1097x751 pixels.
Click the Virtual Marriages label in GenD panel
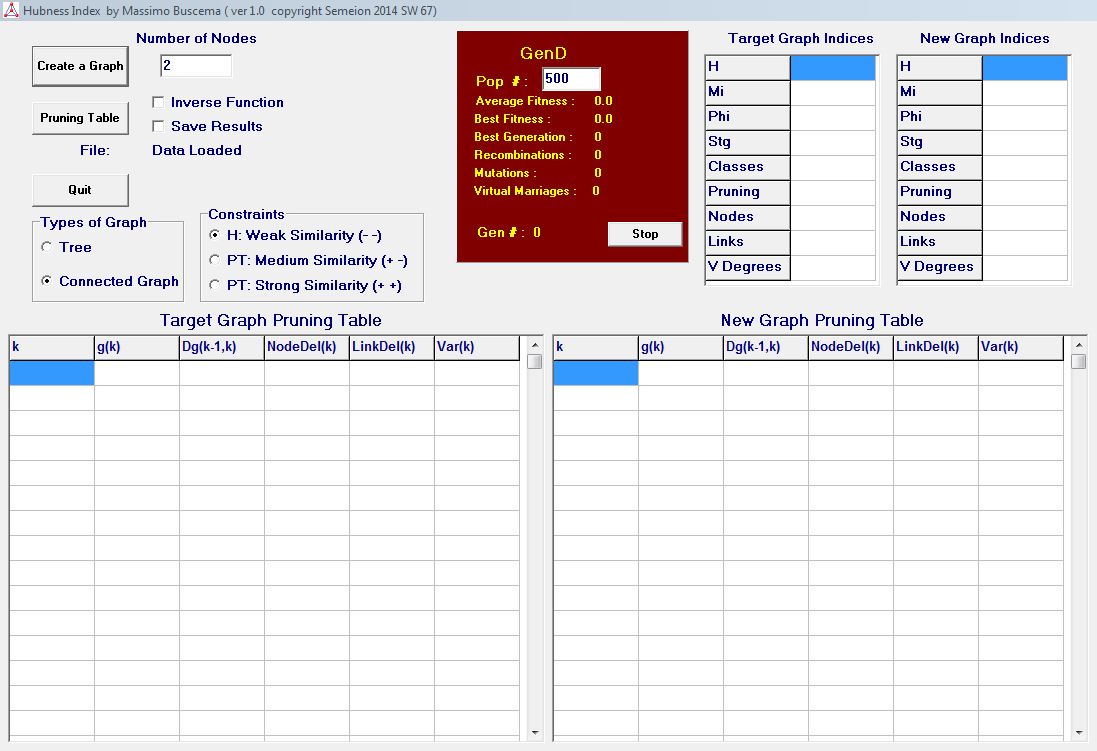click(x=525, y=190)
